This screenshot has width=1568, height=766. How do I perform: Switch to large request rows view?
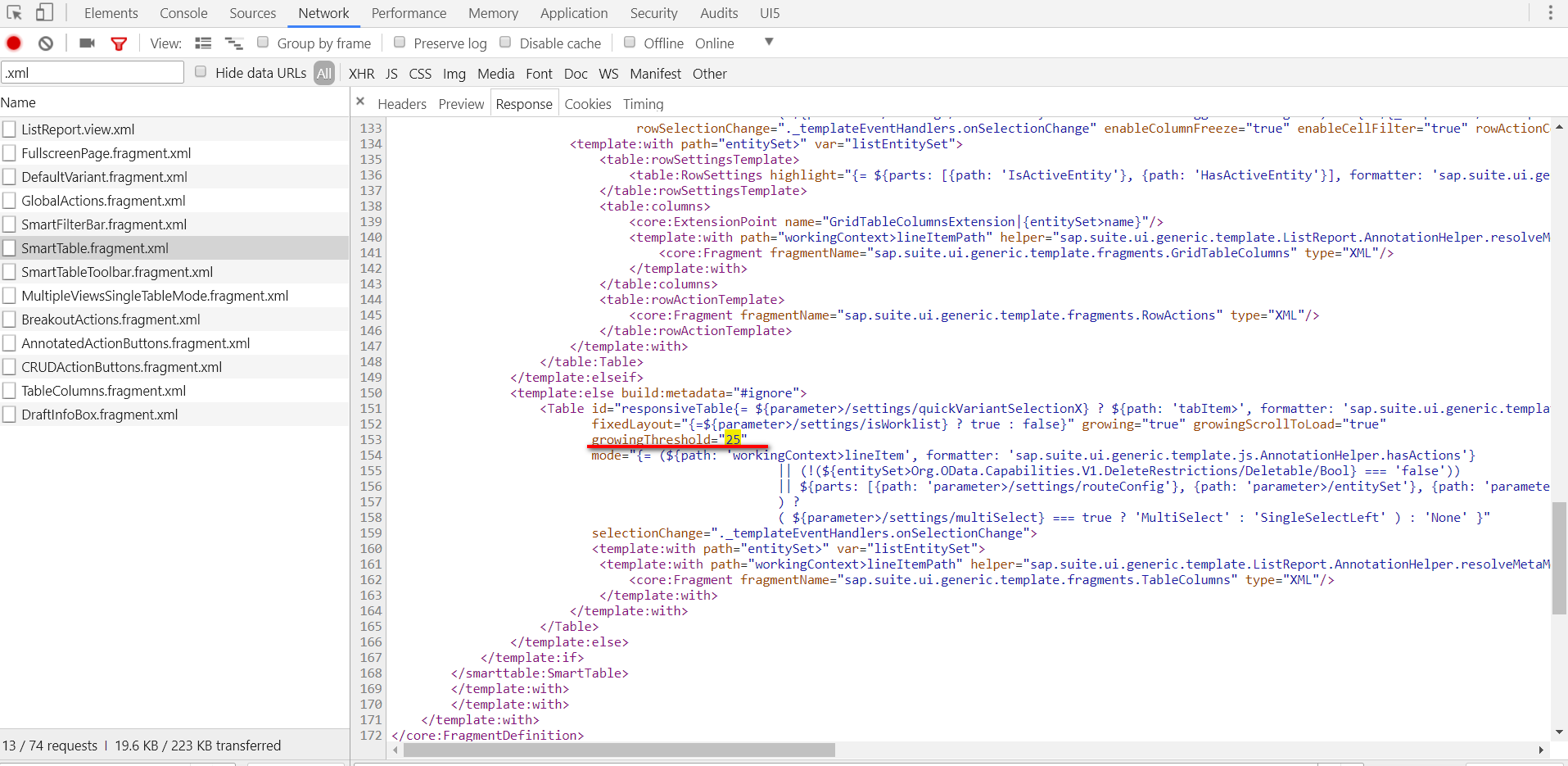coord(203,43)
